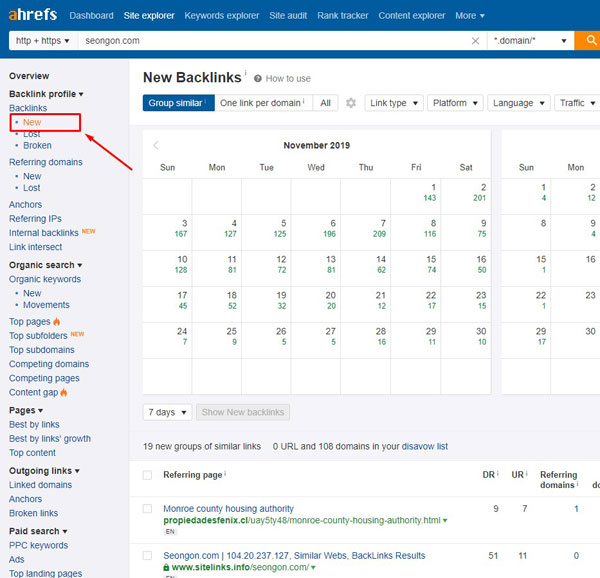This screenshot has width=600, height=578.
Task: Open Dashboard in top navigation
Action: 91,16
